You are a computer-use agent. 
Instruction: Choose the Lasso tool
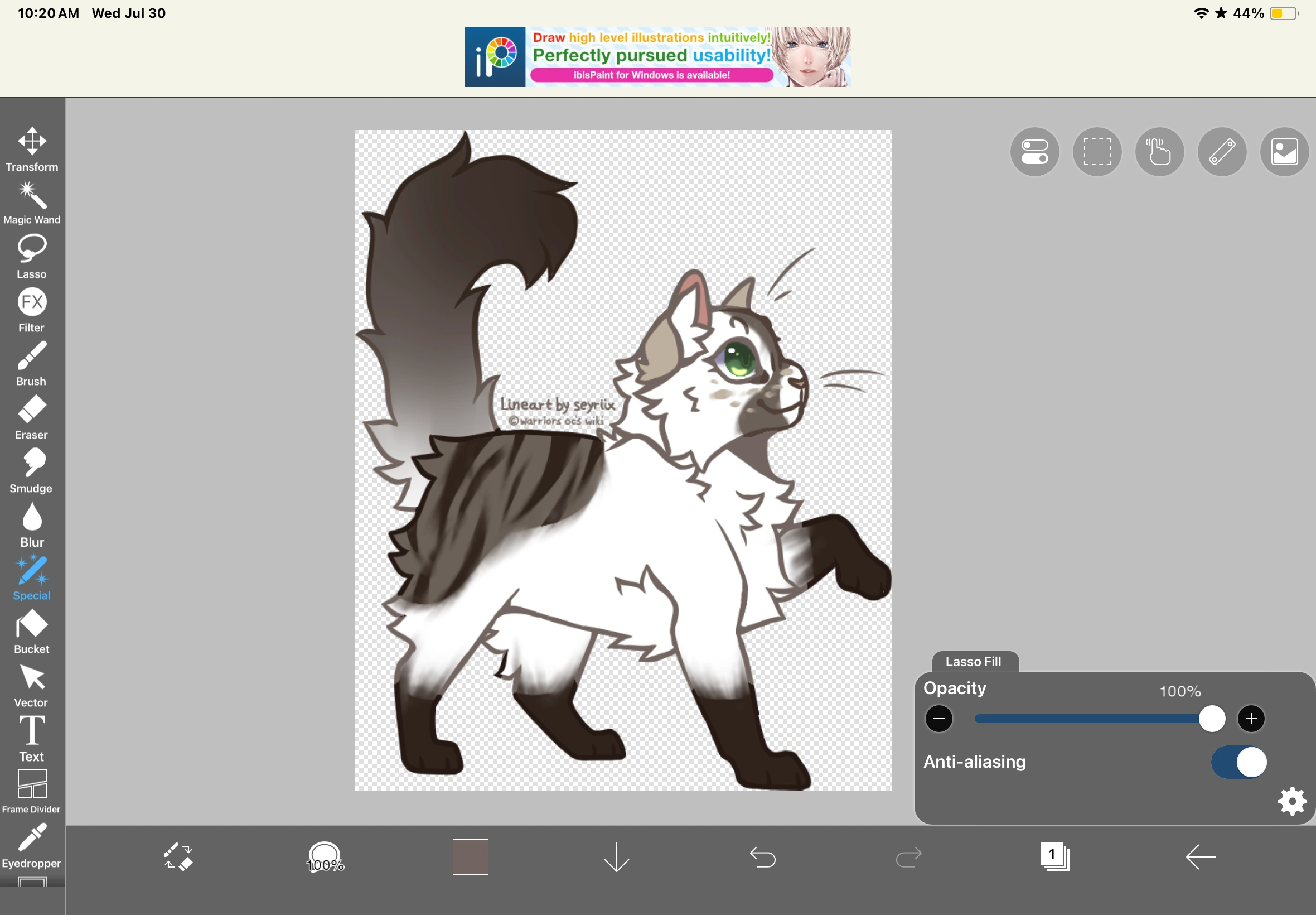coord(32,256)
